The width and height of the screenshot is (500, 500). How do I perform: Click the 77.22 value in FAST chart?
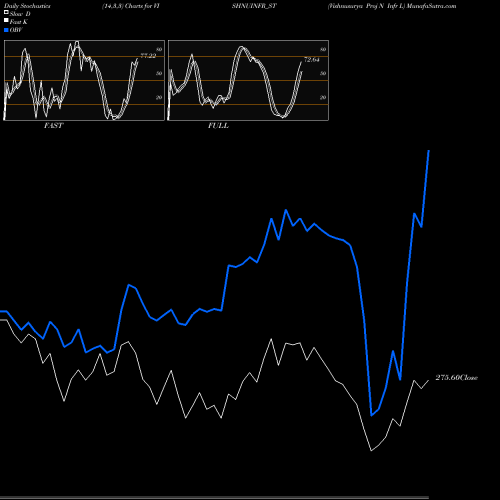[148, 56]
